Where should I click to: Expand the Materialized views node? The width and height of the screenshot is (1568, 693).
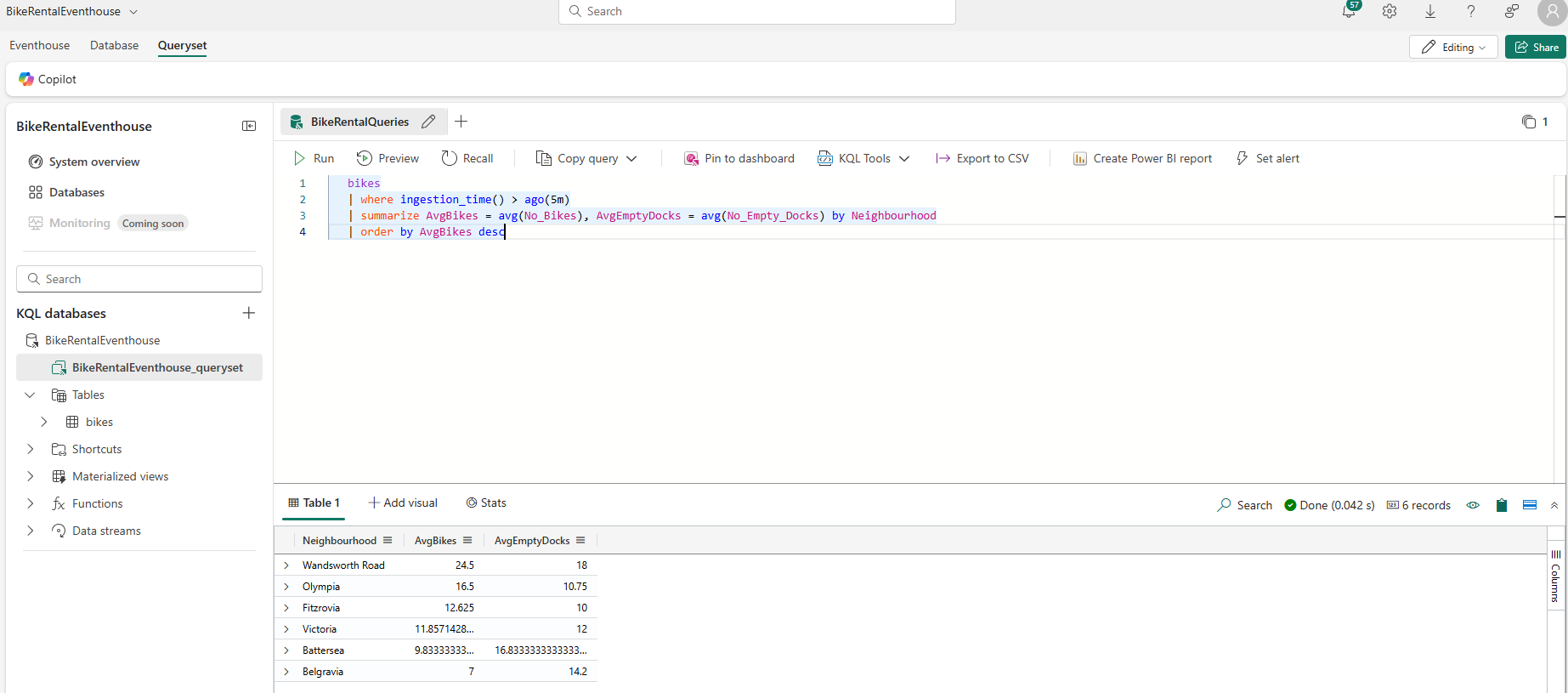click(30, 476)
